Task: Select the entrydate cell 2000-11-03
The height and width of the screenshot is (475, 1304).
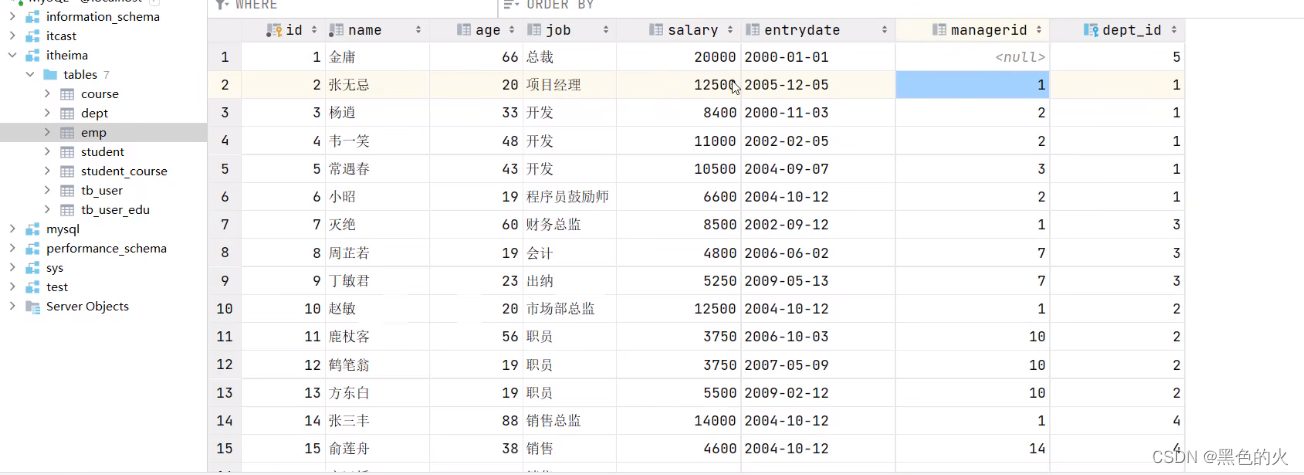Action: [x=818, y=113]
